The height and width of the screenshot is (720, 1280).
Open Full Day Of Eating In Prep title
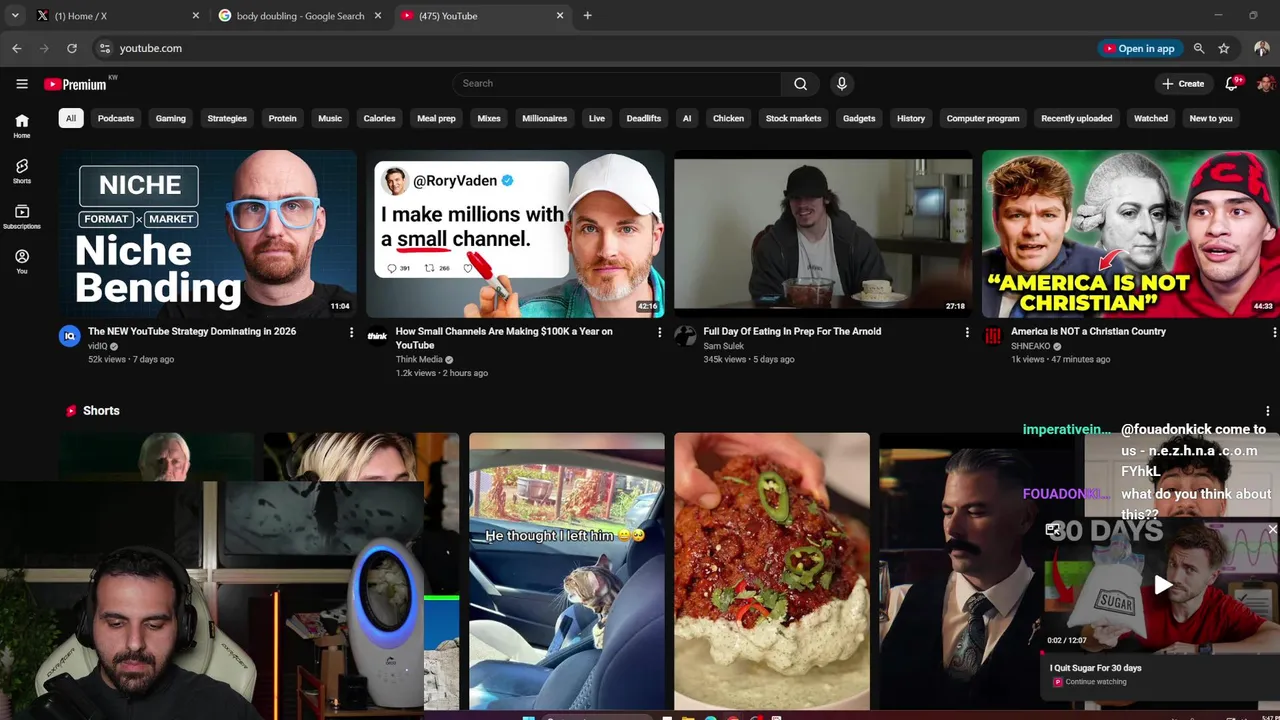pos(792,331)
